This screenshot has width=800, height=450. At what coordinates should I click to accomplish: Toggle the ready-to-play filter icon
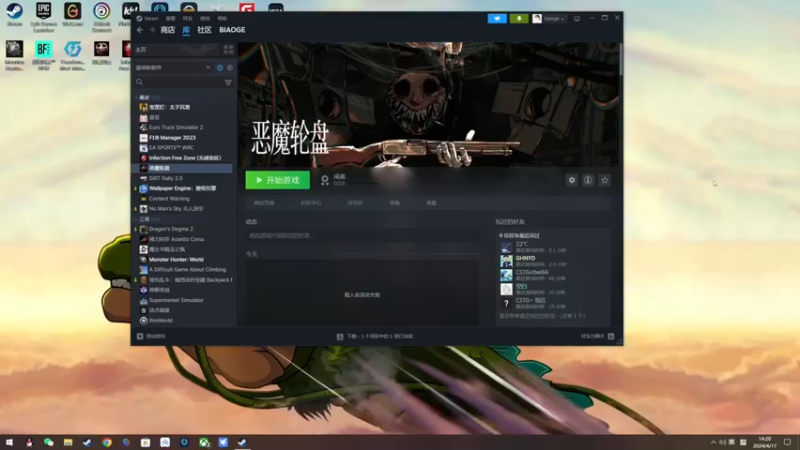[x=230, y=67]
